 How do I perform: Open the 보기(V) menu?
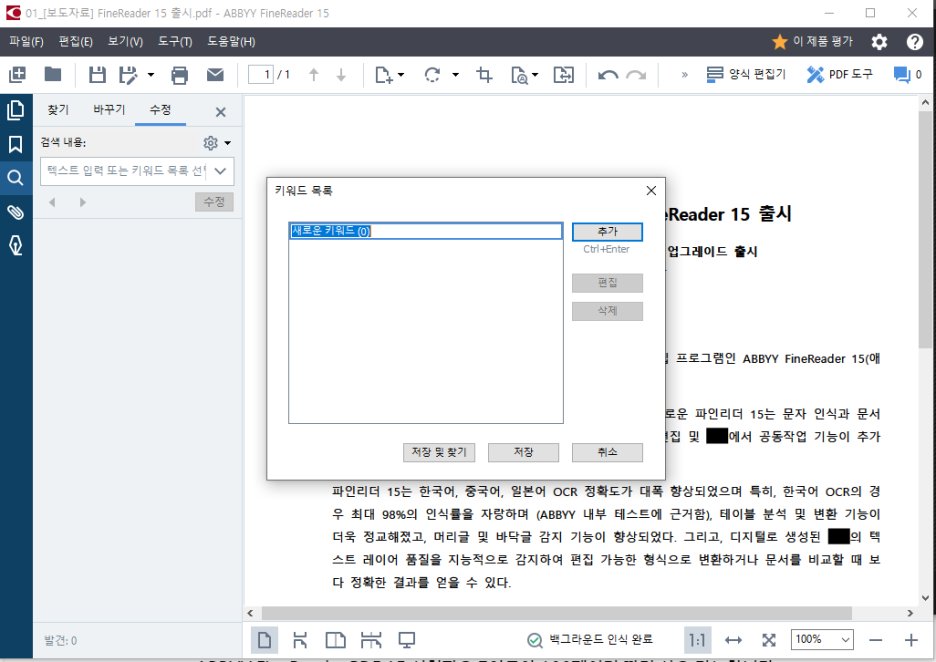point(125,41)
